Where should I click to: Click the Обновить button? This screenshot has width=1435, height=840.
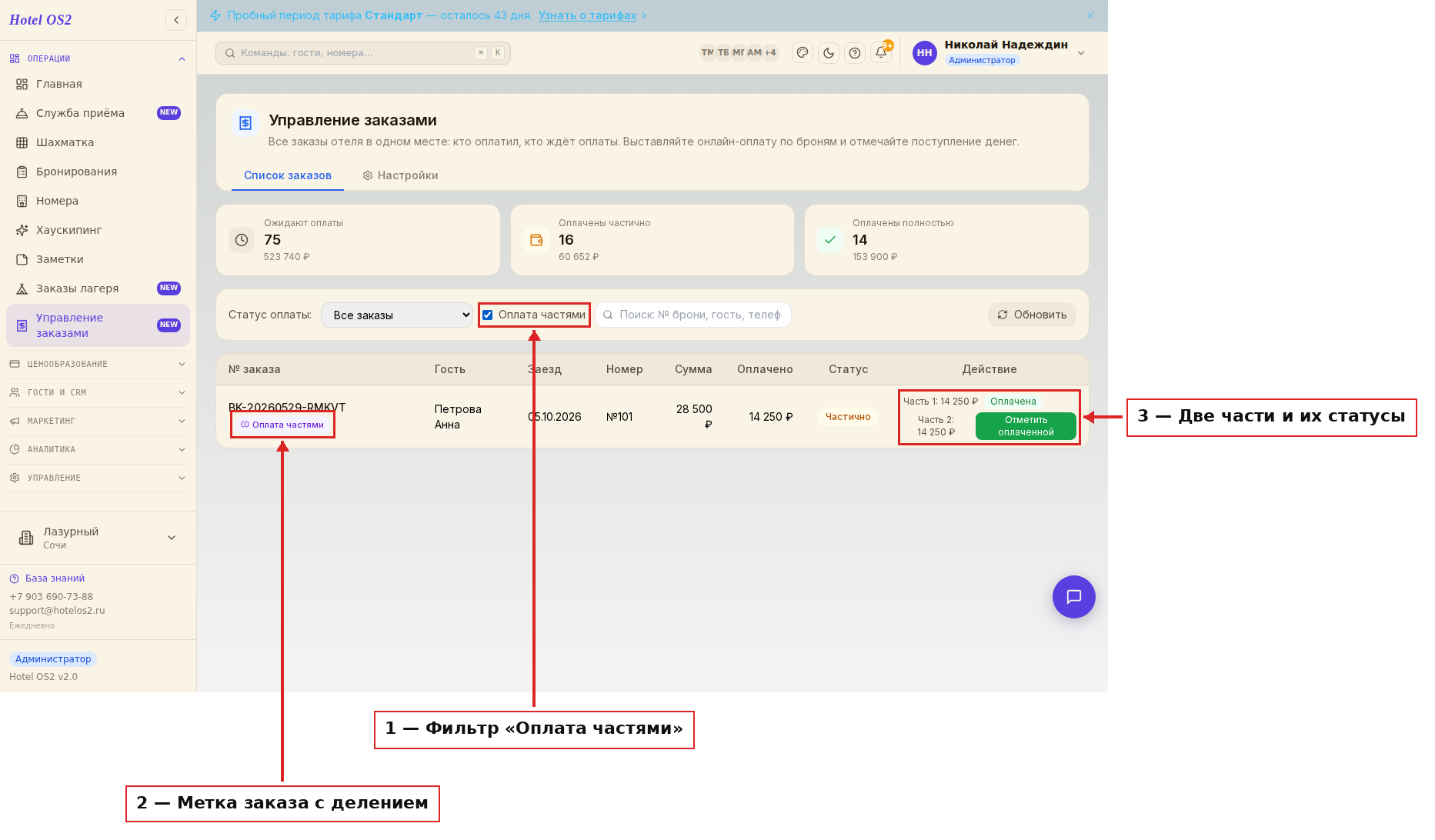pos(1032,315)
